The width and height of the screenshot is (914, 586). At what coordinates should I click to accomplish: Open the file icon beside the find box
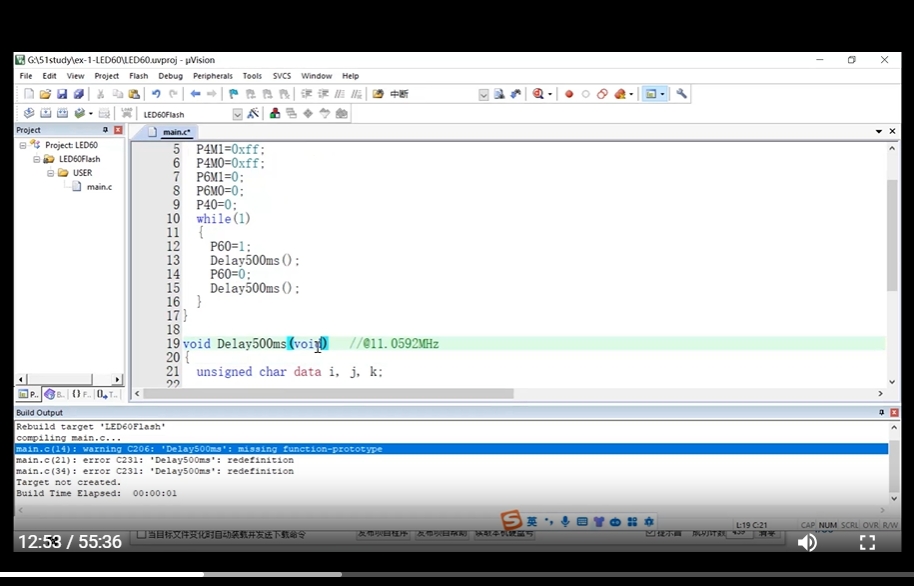(x=499, y=94)
